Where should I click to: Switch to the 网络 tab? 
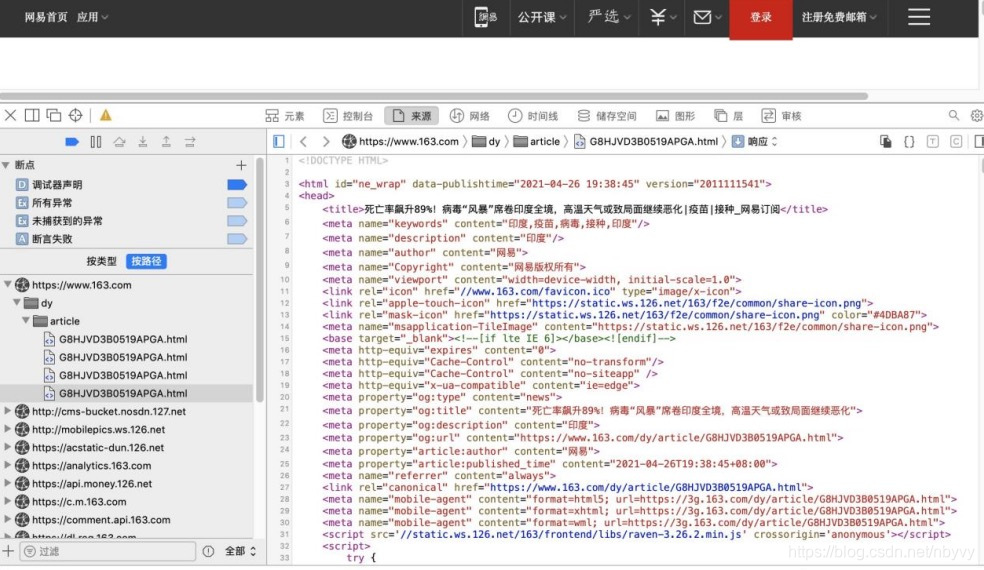[469, 116]
